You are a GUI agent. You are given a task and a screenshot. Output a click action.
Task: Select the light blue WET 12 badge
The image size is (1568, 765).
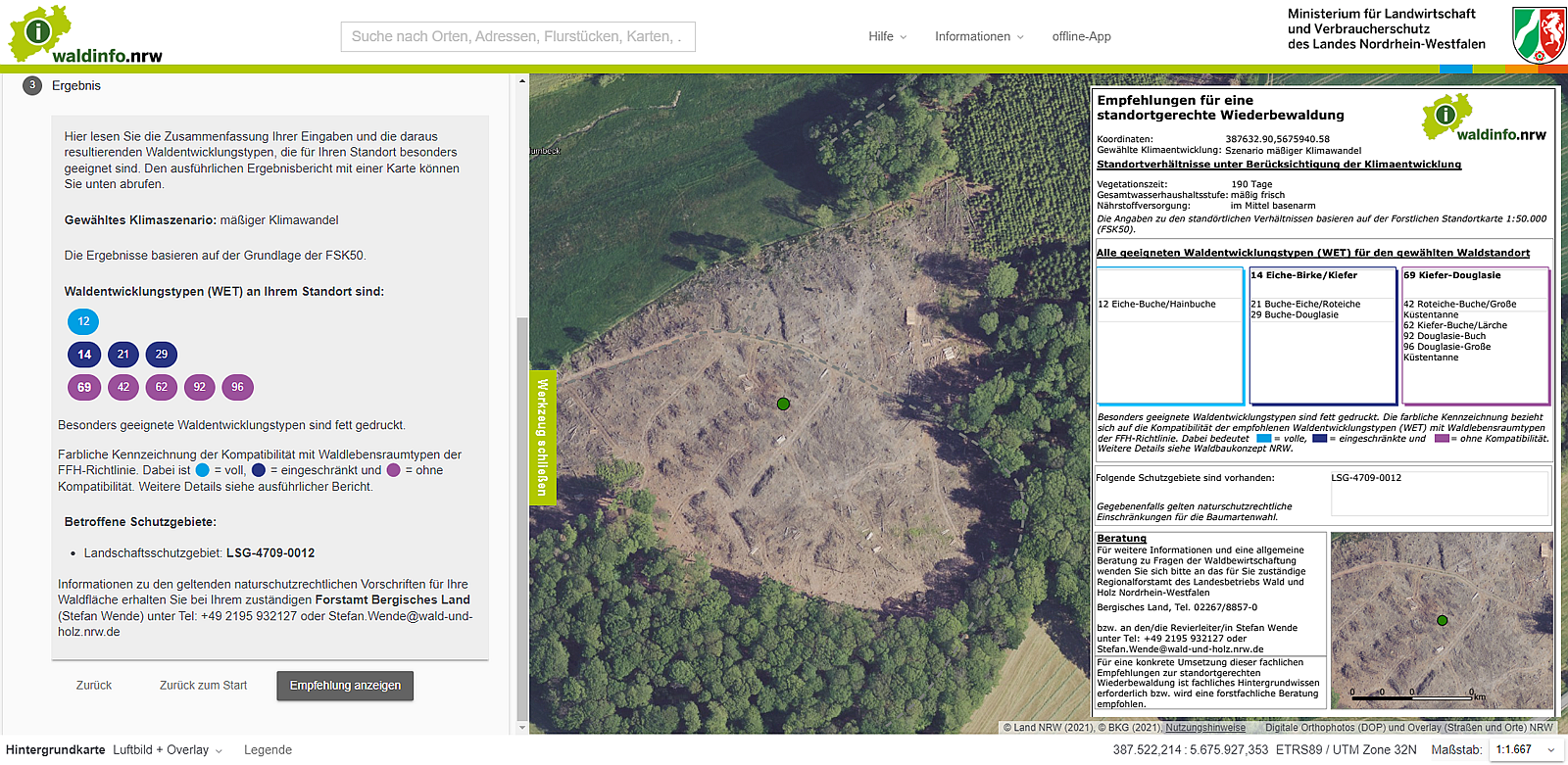pos(83,321)
